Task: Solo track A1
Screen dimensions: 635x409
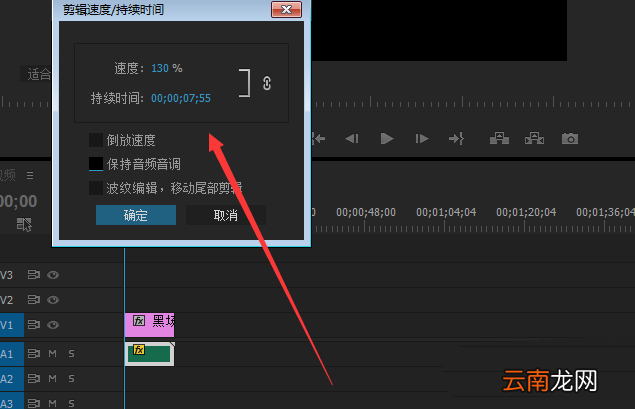Action: click(x=71, y=354)
